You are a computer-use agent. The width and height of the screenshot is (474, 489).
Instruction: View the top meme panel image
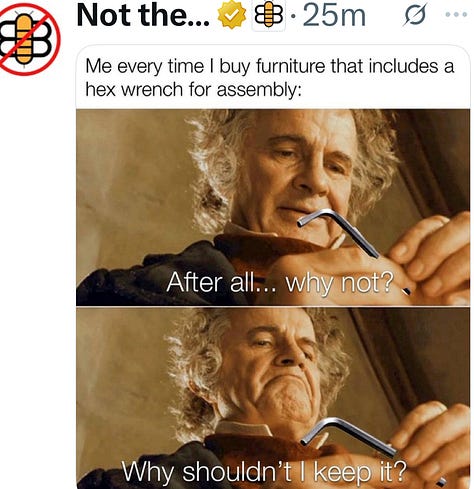pyautogui.click(x=273, y=207)
